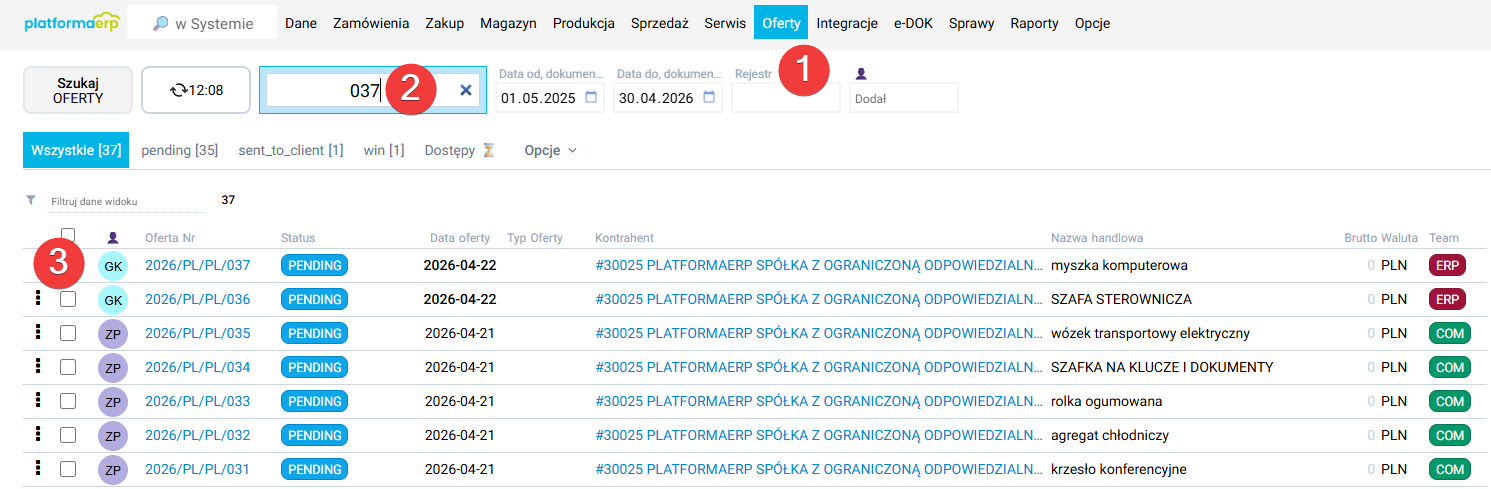This screenshot has height=489, width=1491.
Task: Open the Oferty menu
Action: 781,23
